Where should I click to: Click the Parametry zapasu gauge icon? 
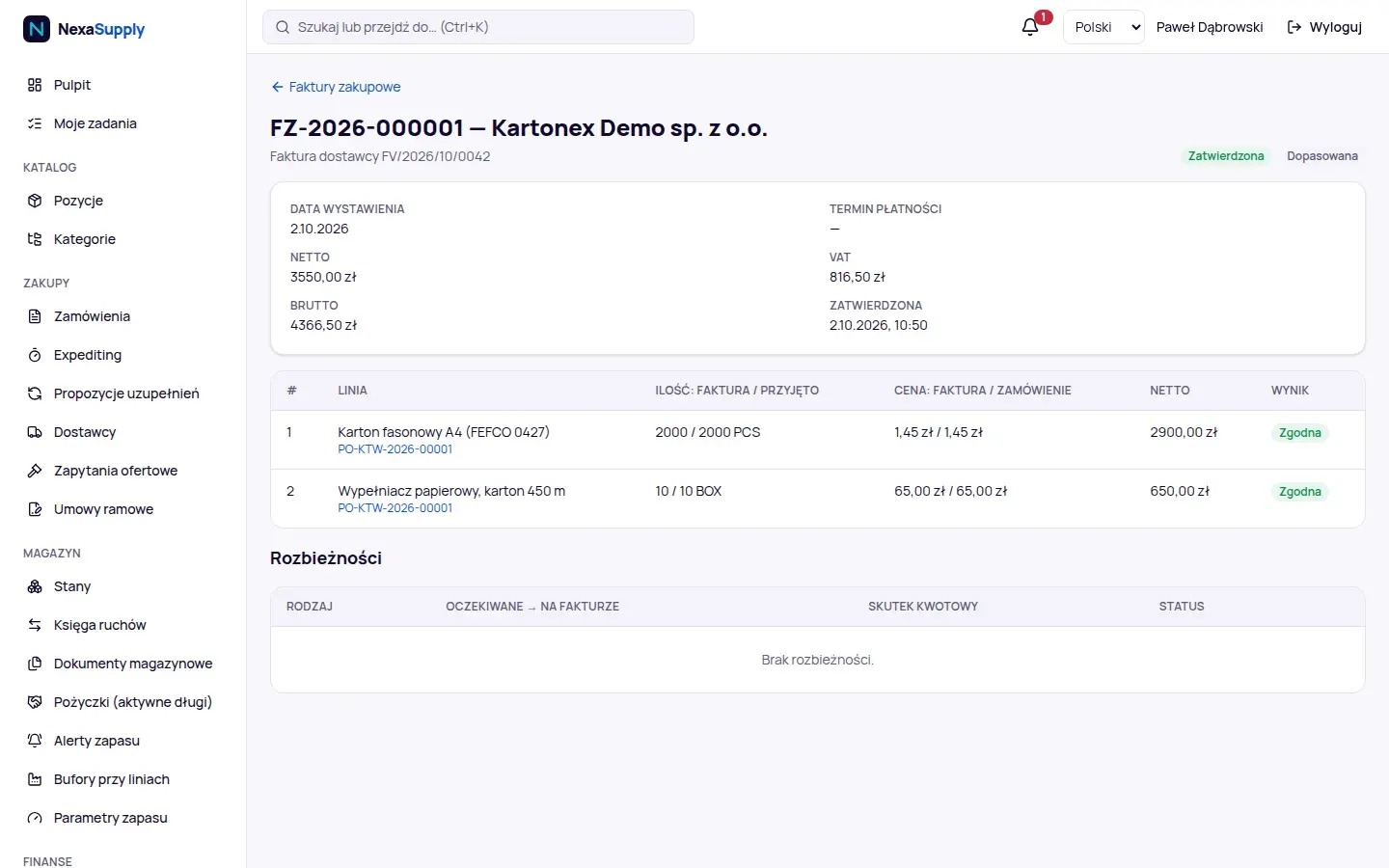[35, 818]
